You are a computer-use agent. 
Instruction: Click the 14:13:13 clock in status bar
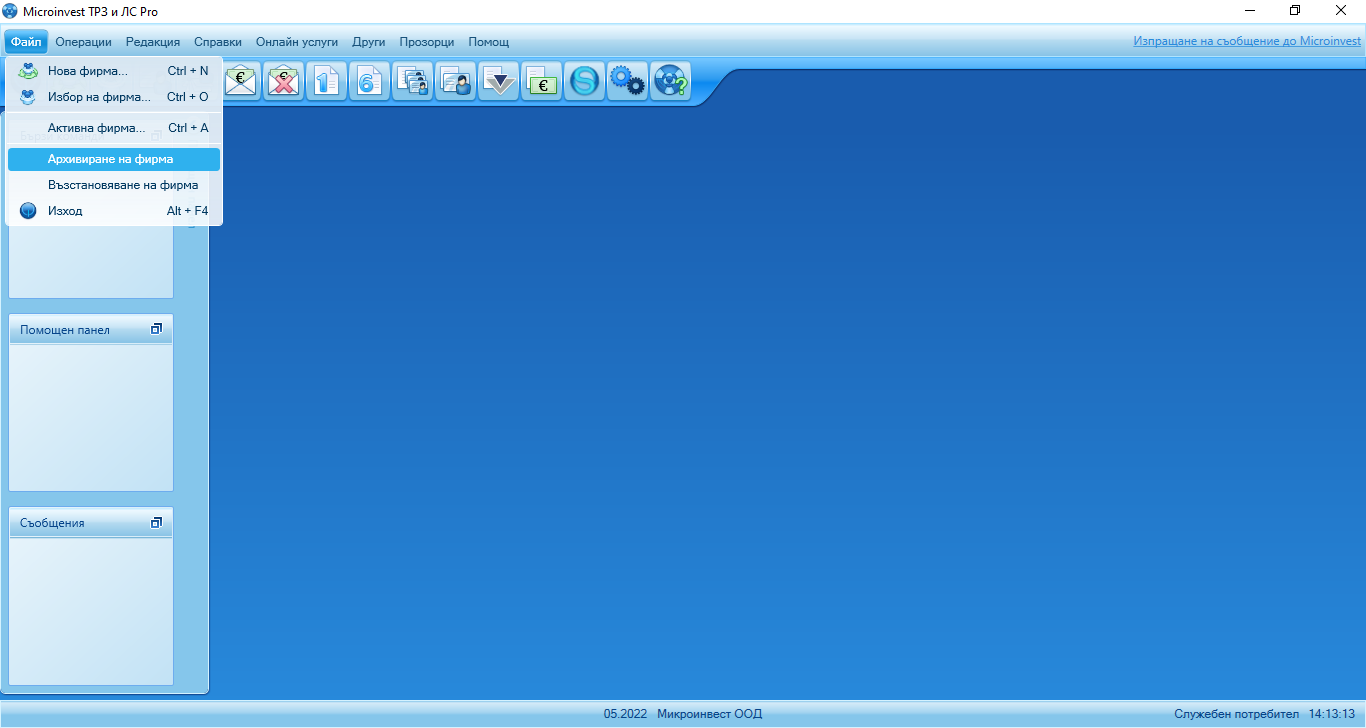point(1331,714)
